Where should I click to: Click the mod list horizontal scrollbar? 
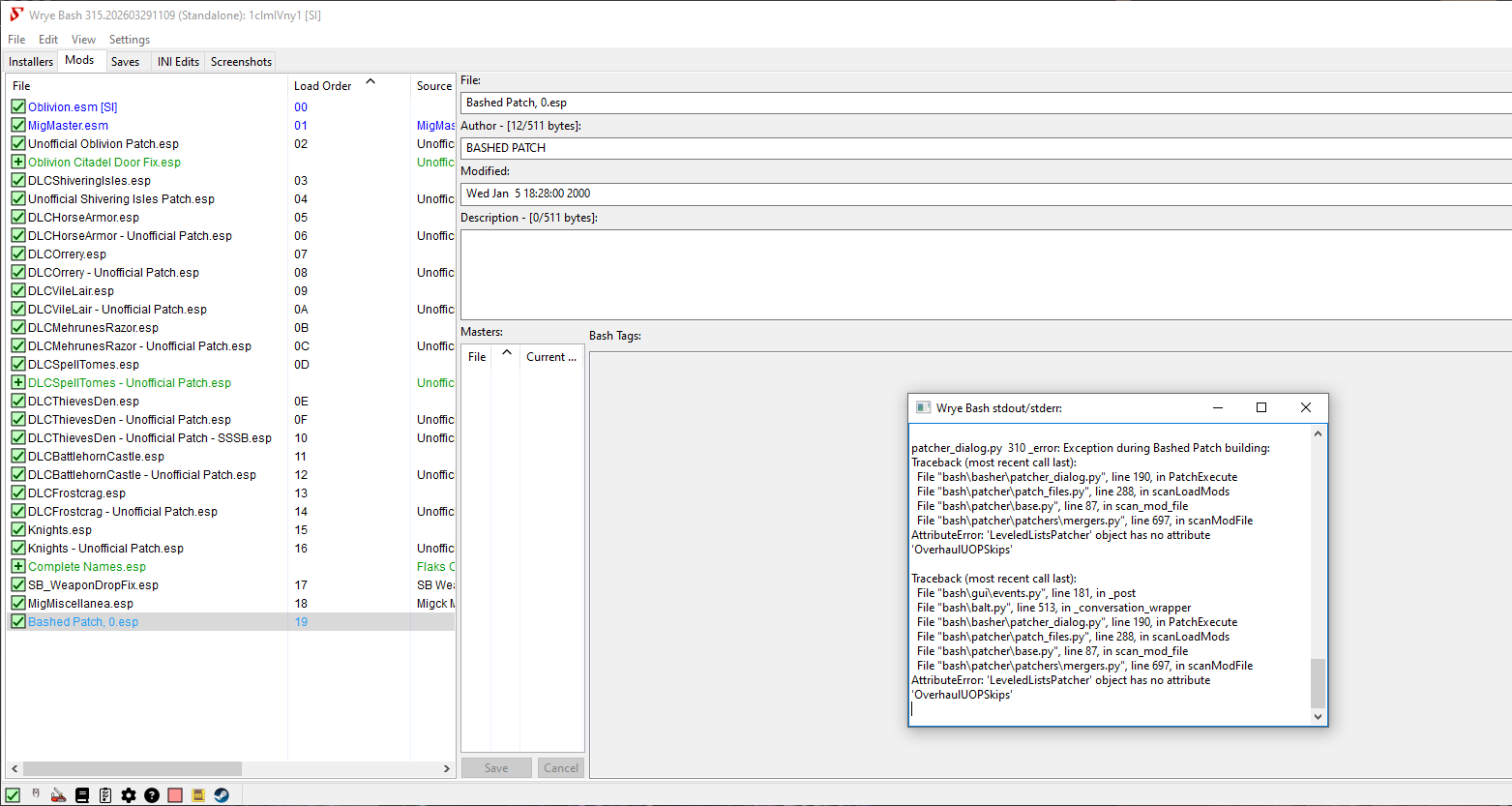click(132, 768)
